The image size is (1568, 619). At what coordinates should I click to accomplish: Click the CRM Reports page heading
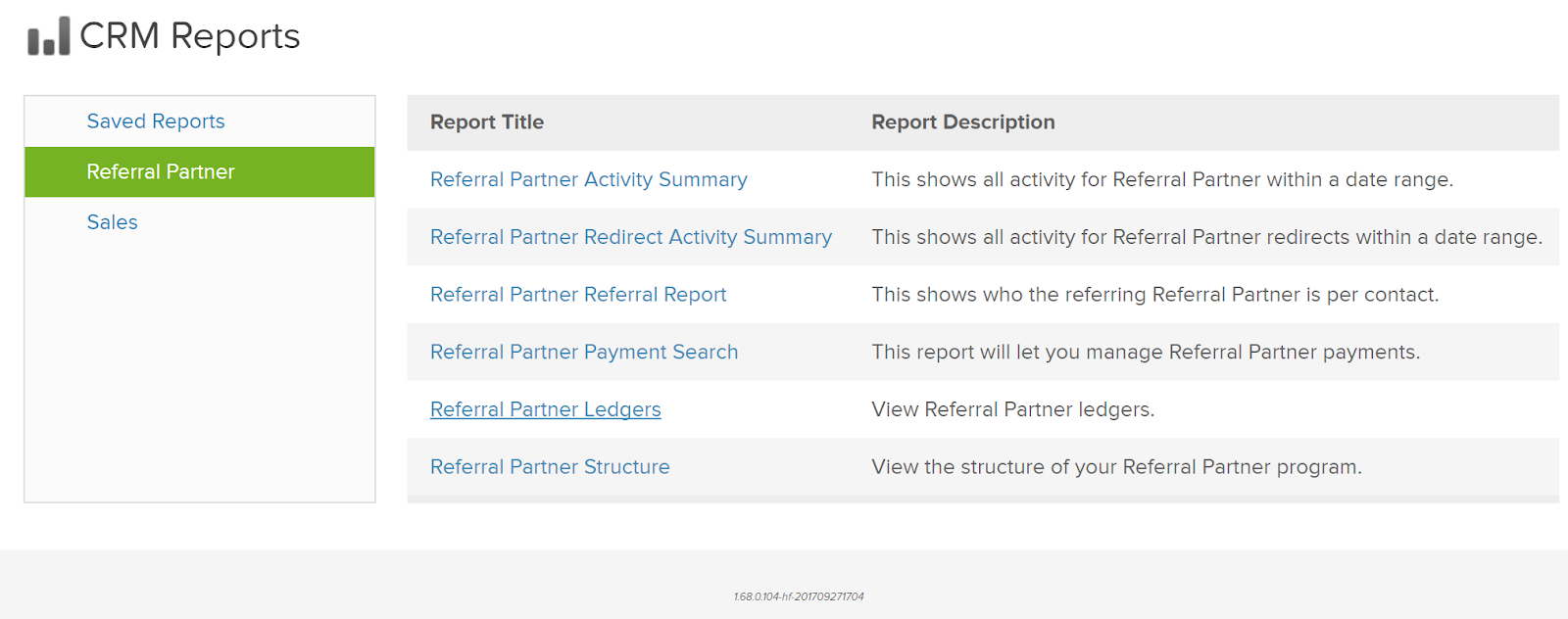(189, 36)
